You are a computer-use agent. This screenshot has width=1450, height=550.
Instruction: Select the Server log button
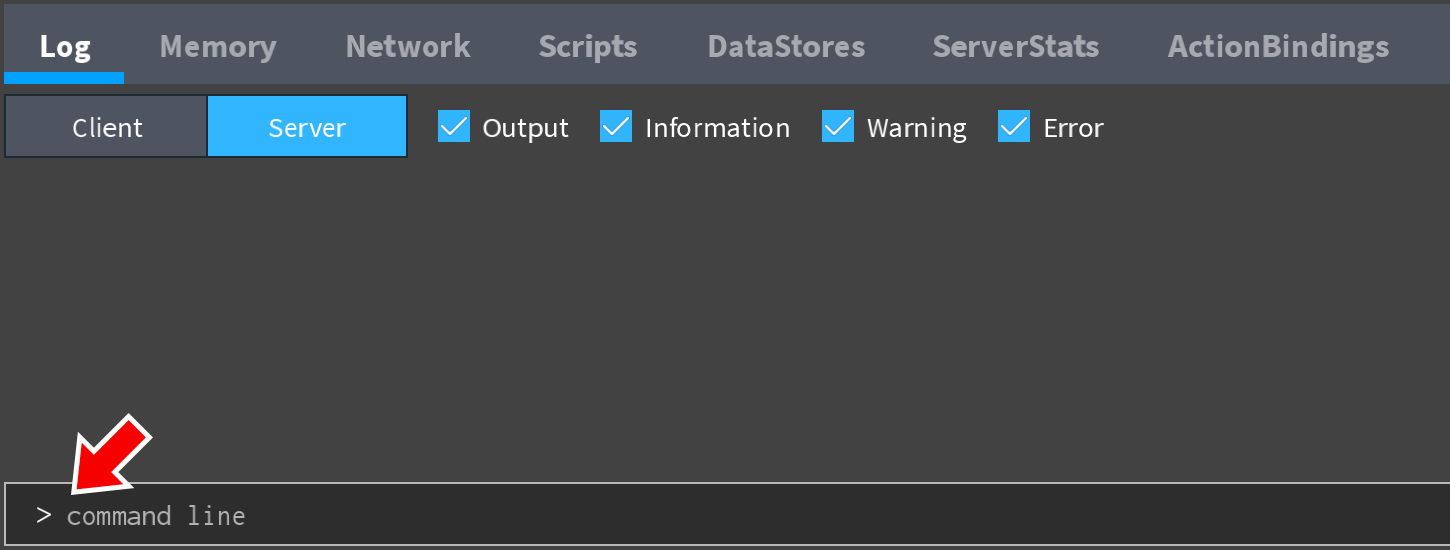[x=307, y=127]
